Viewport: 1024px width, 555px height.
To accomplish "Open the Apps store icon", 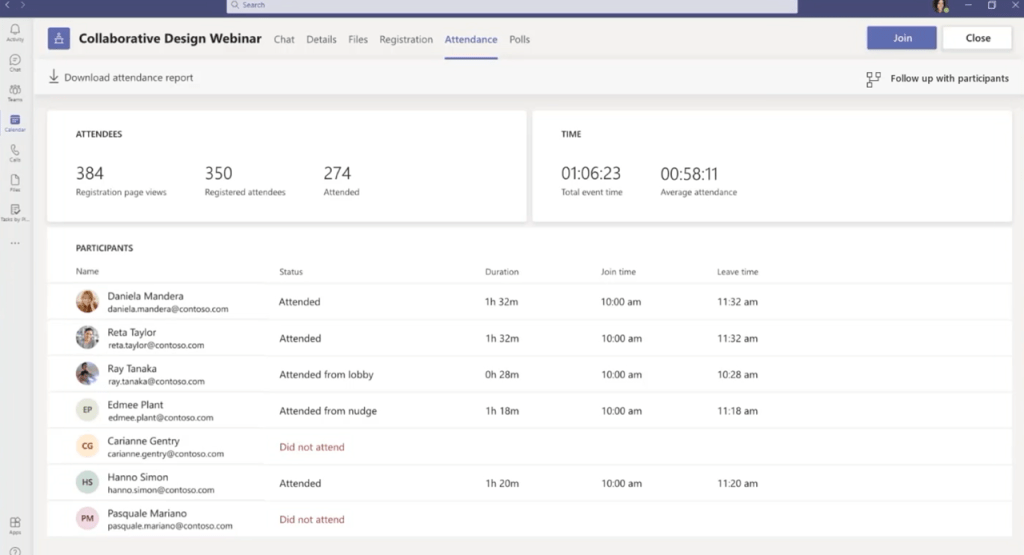I will pos(15,523).
